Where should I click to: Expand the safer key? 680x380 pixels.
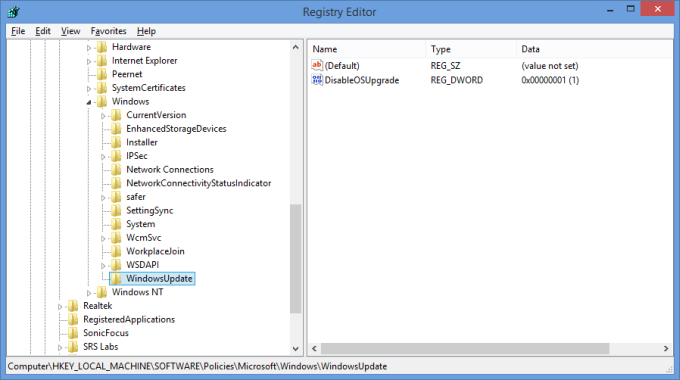pos(103,198)
